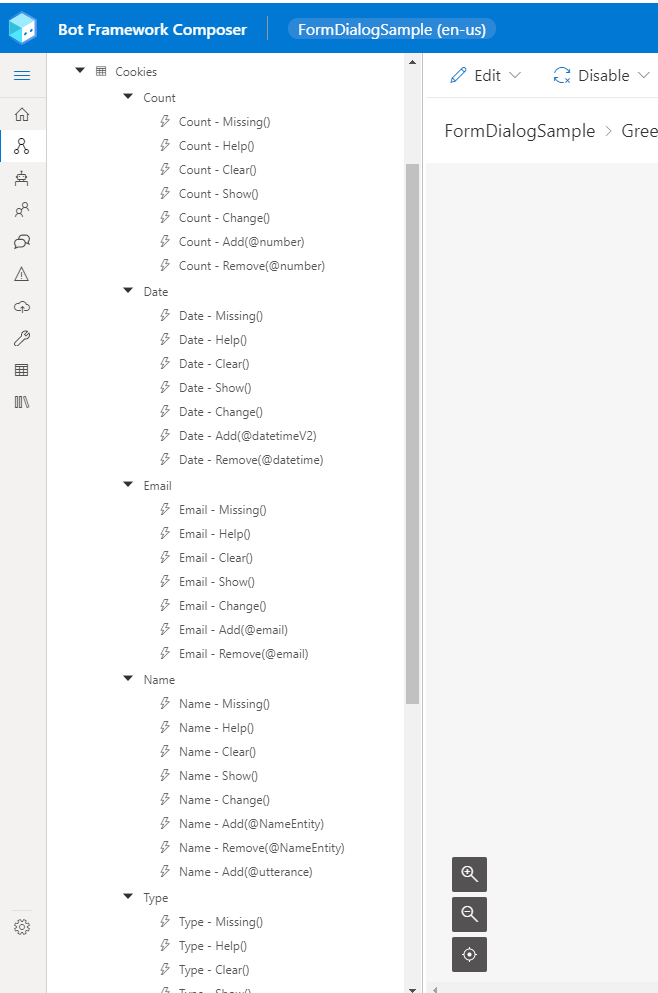Select FormDialogSample (en-us) project pill
658x993 pixels.
[391, 30]
